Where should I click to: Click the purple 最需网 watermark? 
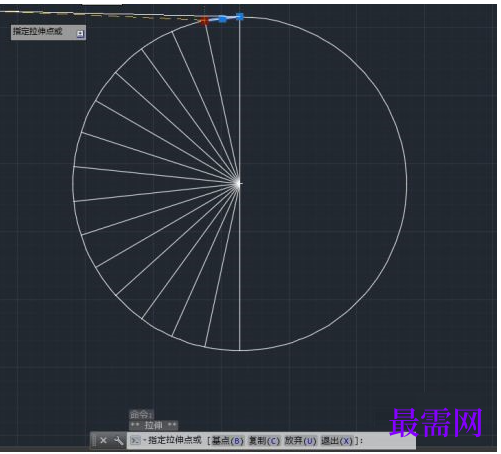436,423
